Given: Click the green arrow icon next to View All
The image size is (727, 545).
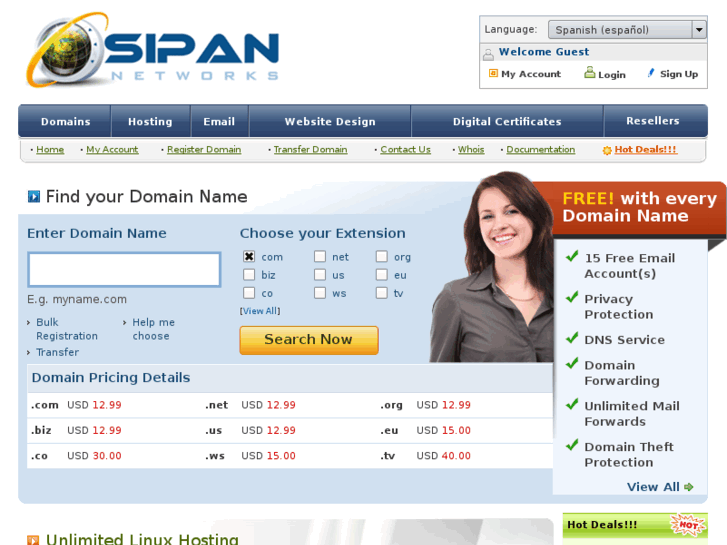Looking at the screenshot, I should click(689, 487).
